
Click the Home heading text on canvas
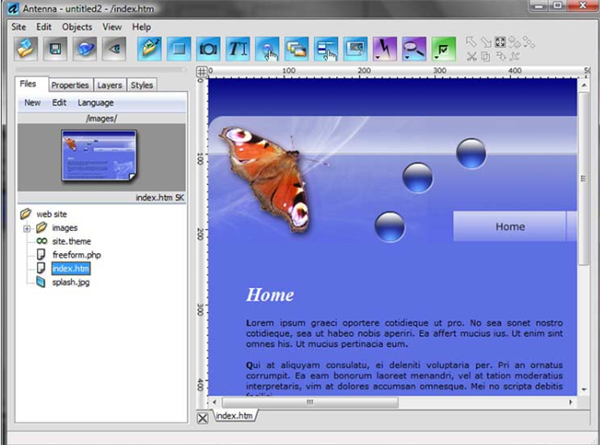(270, 295)
